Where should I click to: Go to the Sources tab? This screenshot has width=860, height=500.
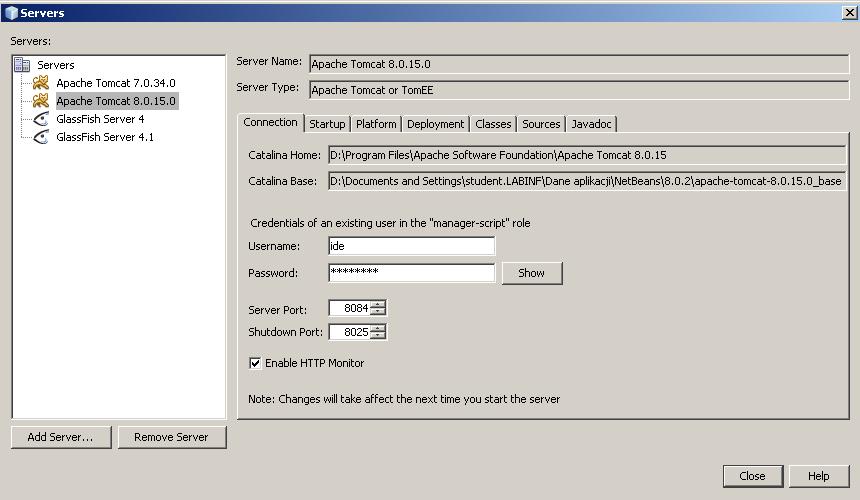(541, 124)
